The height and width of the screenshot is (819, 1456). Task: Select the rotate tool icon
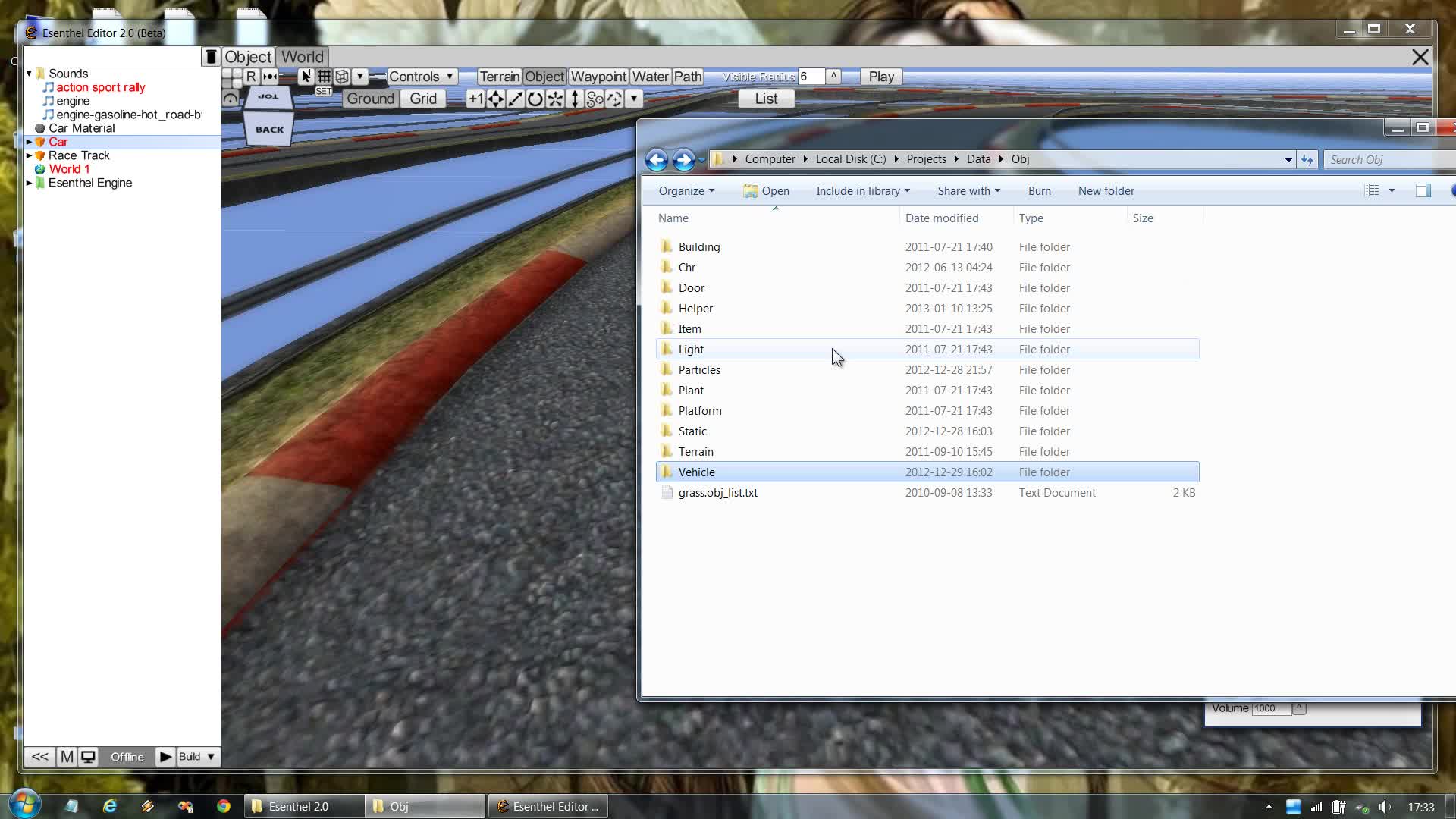click(x=535, y=99)
